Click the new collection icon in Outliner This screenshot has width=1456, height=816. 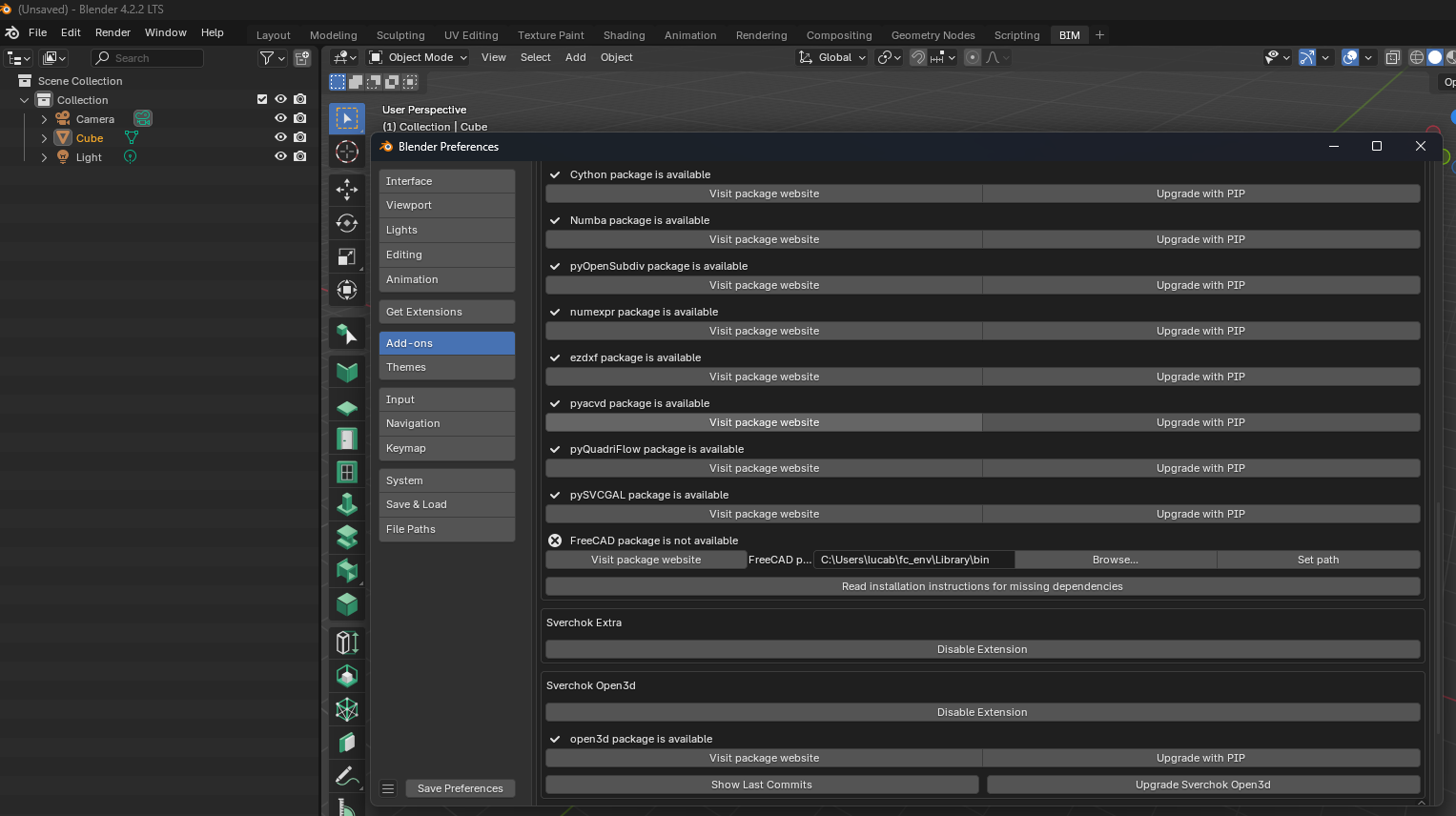coord(302,58)
